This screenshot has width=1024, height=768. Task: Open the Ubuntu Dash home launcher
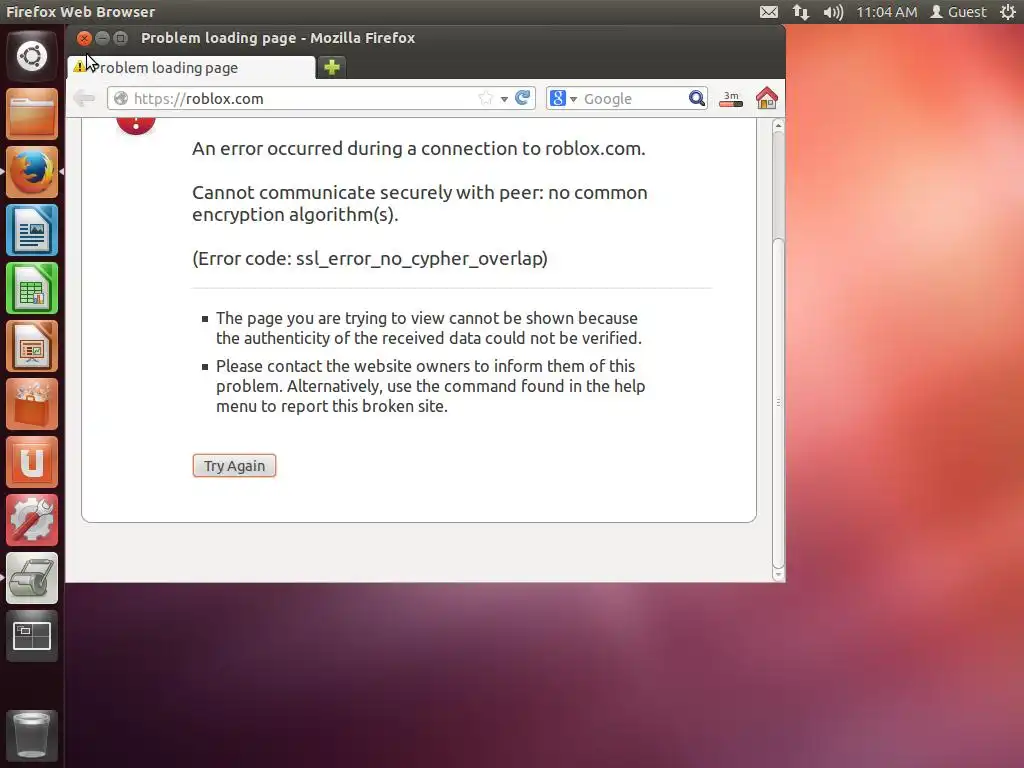coord(32,56)
